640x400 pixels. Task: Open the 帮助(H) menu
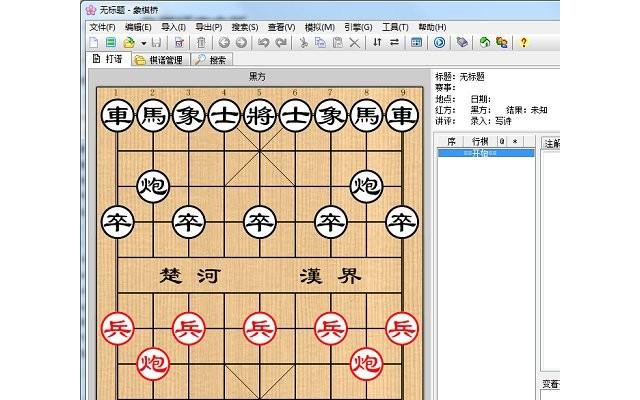pyautogui.click(x=432, y=27)
